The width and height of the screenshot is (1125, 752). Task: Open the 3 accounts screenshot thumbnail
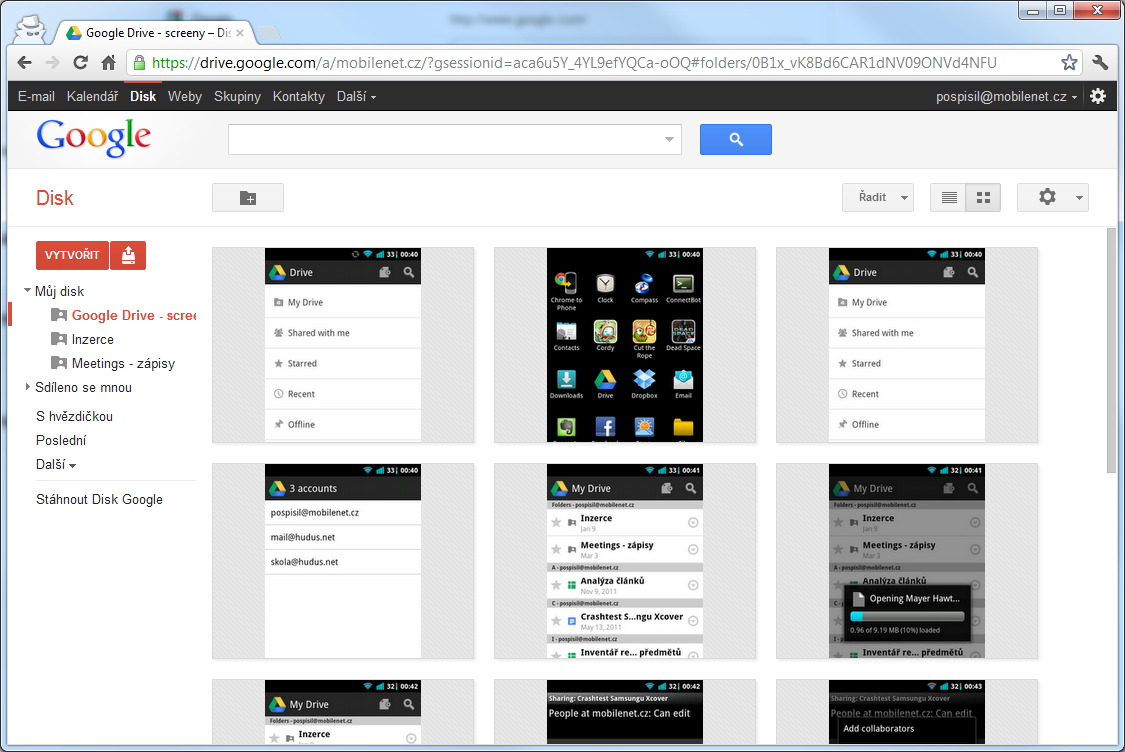[342, 560]
